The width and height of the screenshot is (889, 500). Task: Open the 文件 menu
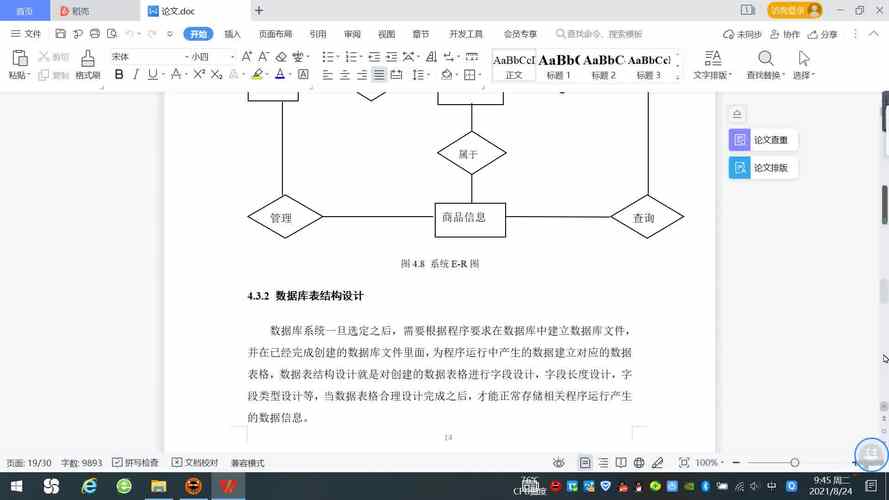click(26, 34)
